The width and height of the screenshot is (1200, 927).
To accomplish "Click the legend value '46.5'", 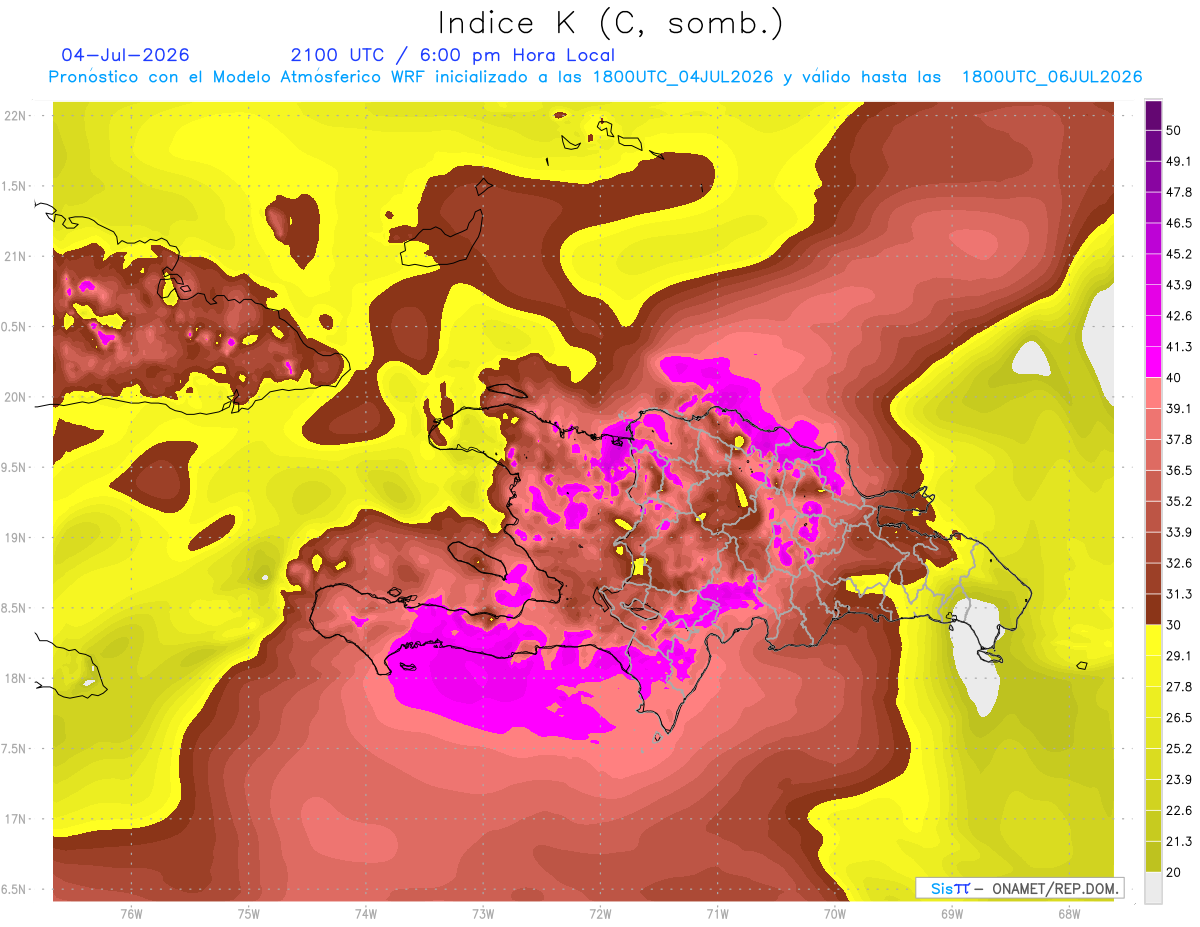I will [1180, 224].
